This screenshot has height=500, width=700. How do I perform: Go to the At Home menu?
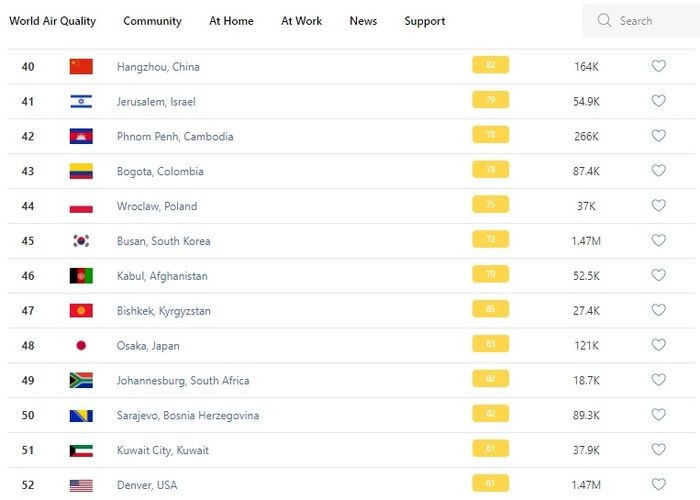pos(231,21)
